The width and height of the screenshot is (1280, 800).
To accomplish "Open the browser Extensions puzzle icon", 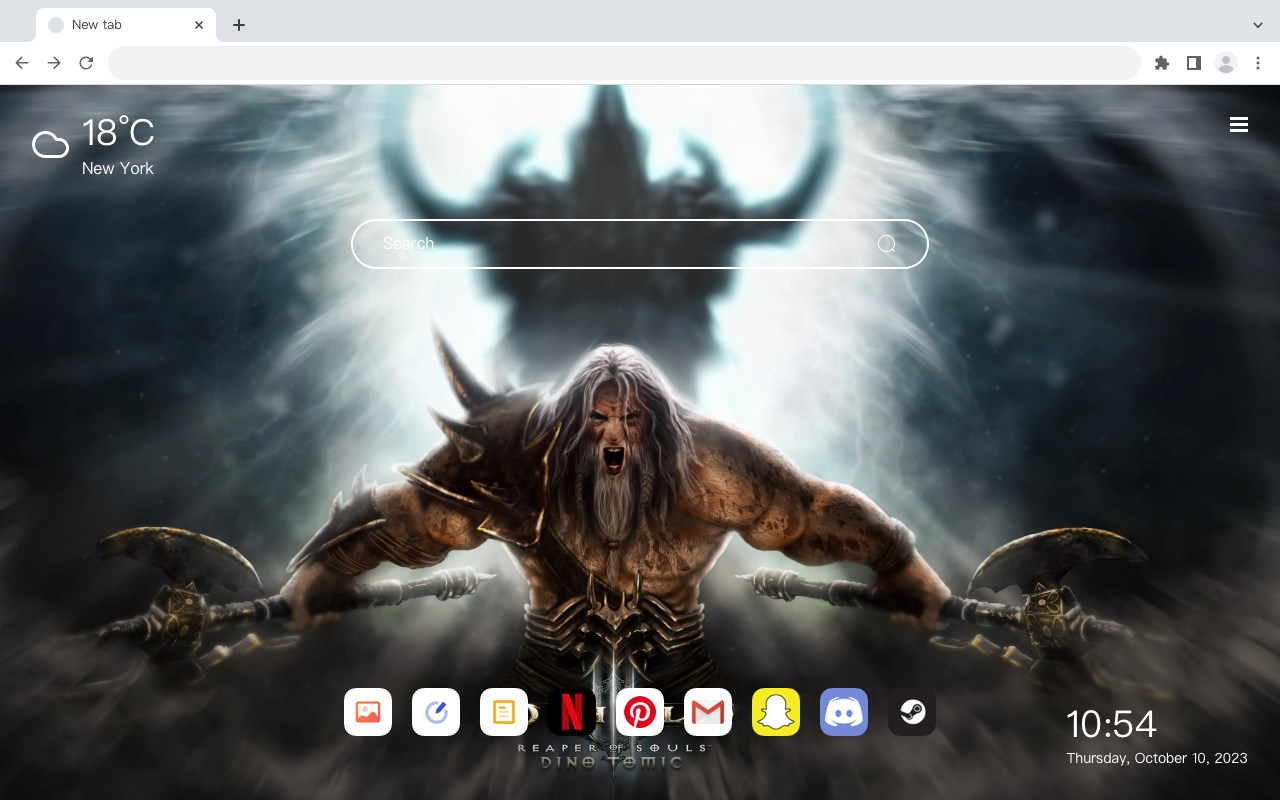I will 1161,63.
